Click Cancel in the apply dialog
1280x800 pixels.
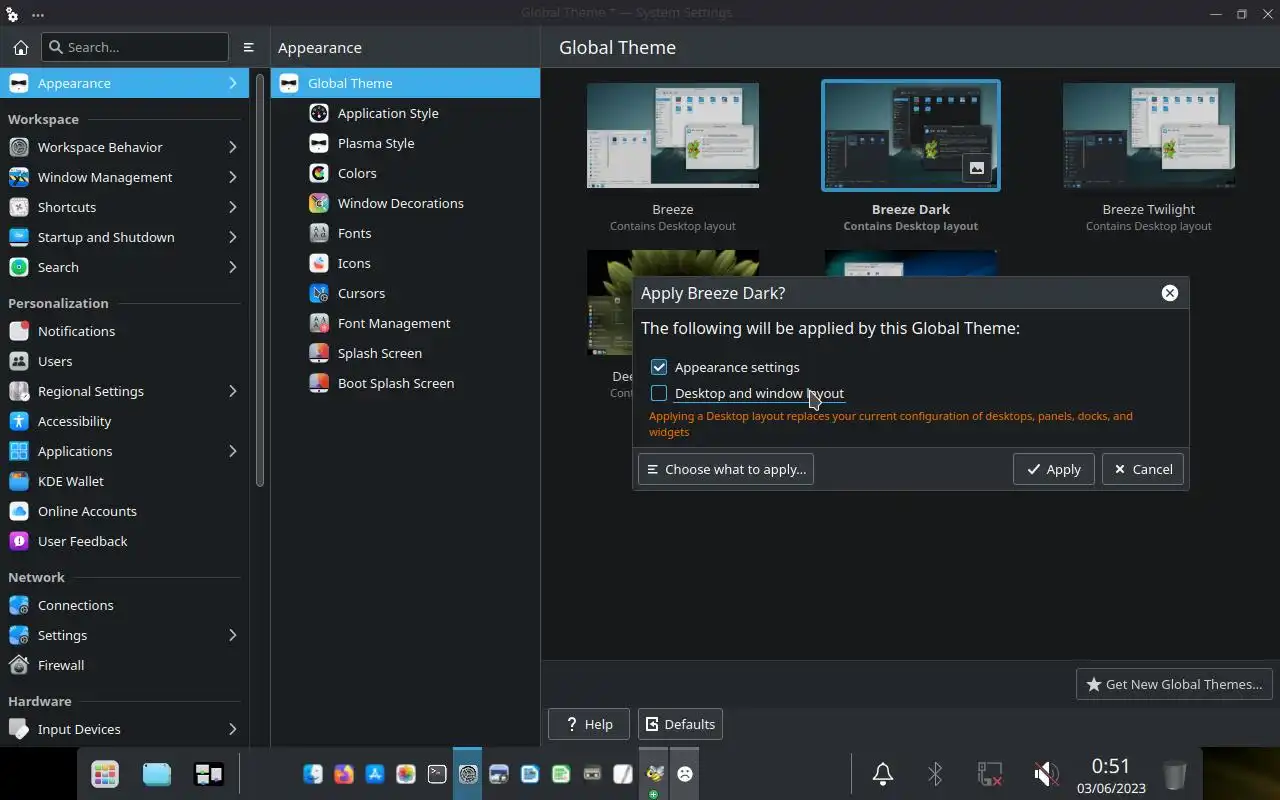tap(1142, 469)
